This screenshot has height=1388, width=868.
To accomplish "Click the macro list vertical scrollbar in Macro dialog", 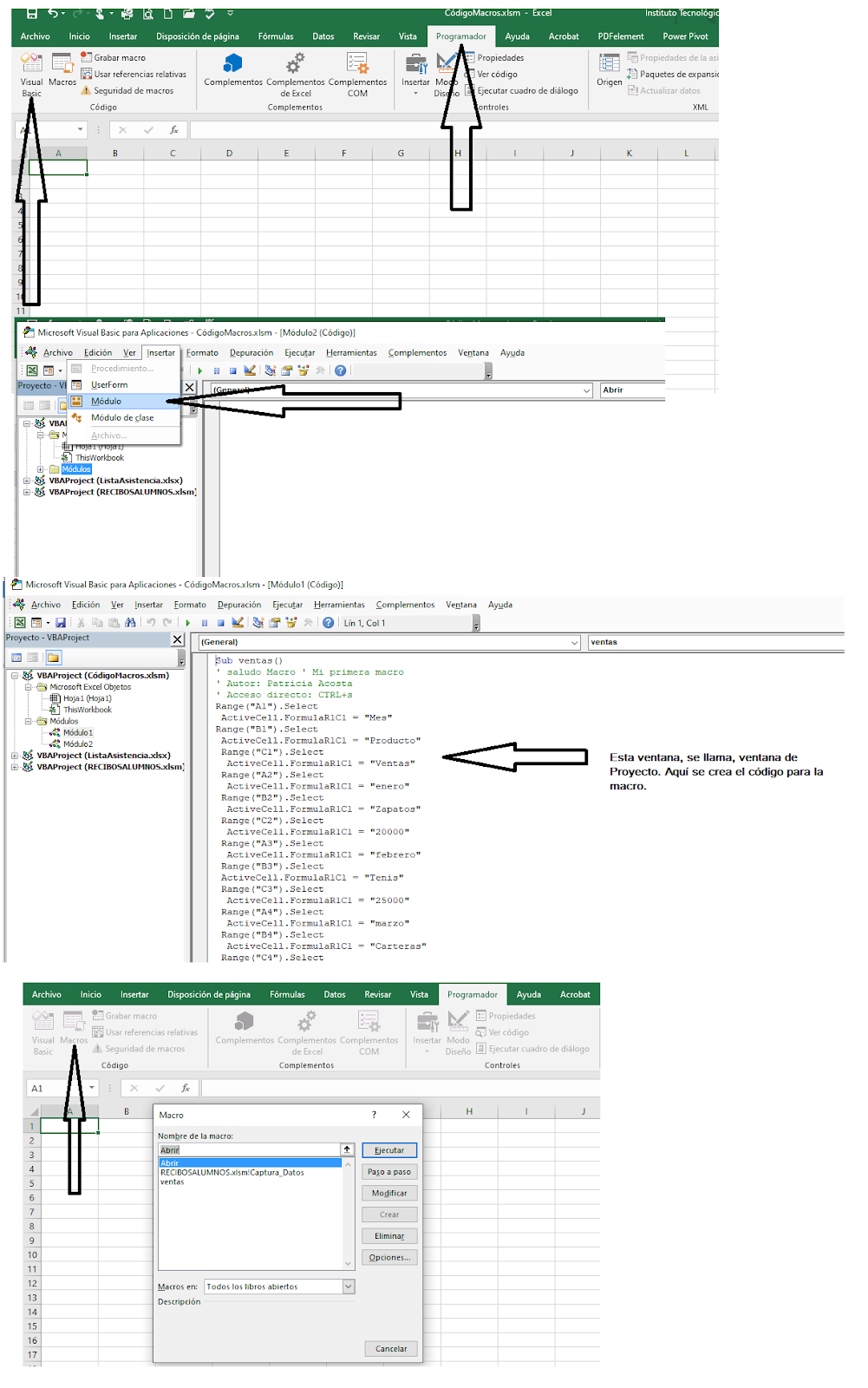I will [x=349, y=1214].
